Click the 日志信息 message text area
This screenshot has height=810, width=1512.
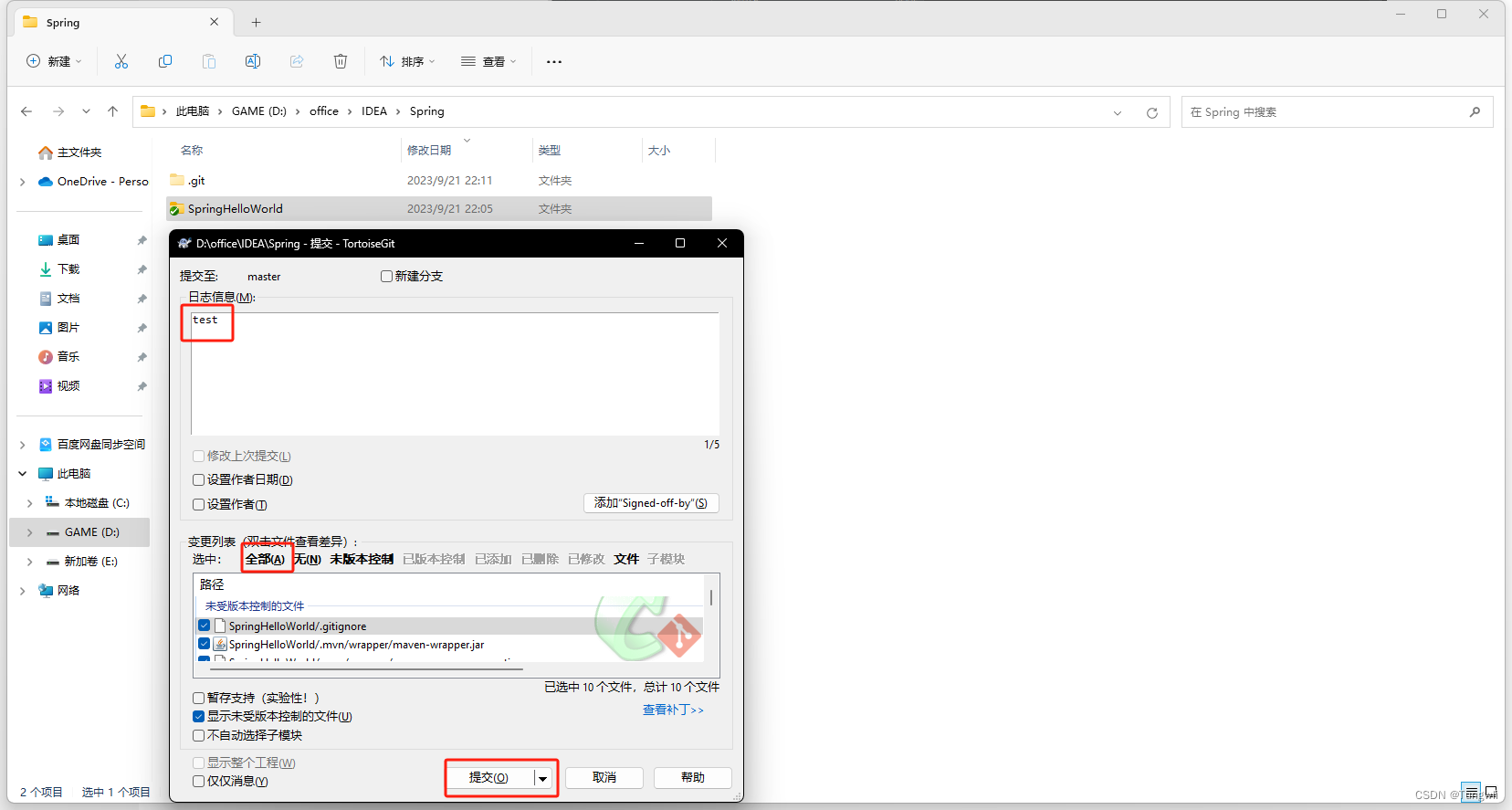(455, 374)
